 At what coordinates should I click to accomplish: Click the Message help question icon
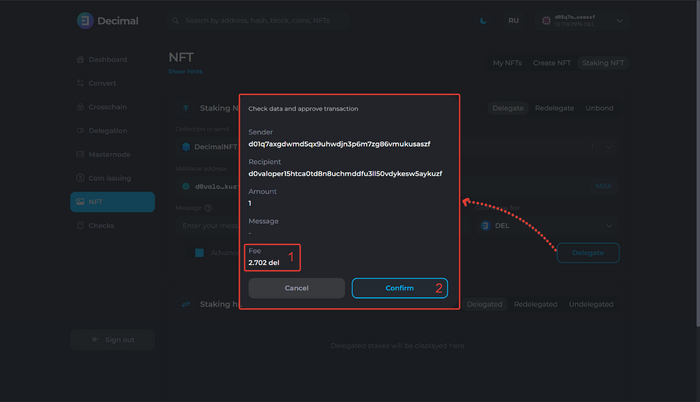(208, 208)
